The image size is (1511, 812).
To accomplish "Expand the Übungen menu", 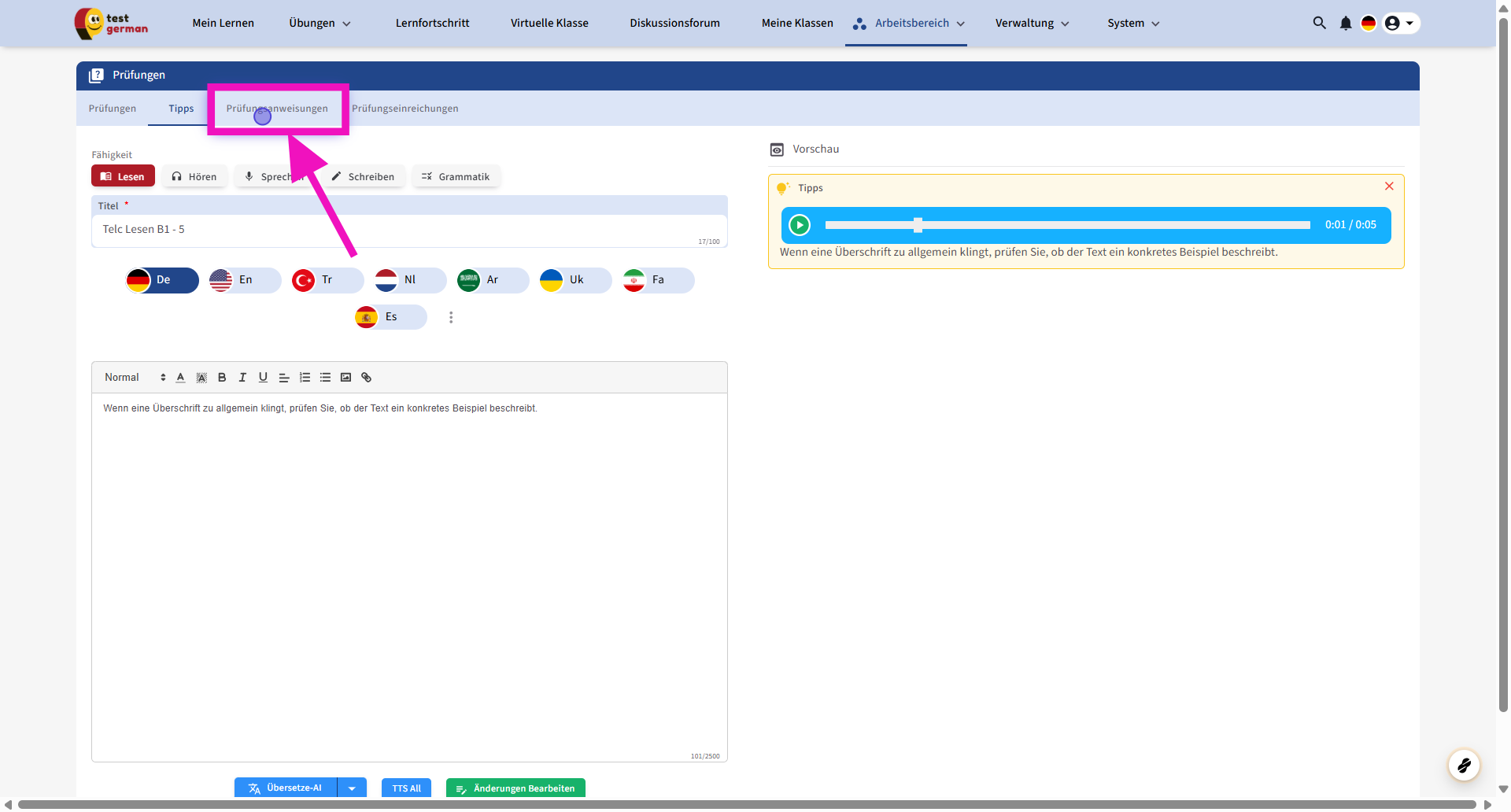I will click(320, 24).
